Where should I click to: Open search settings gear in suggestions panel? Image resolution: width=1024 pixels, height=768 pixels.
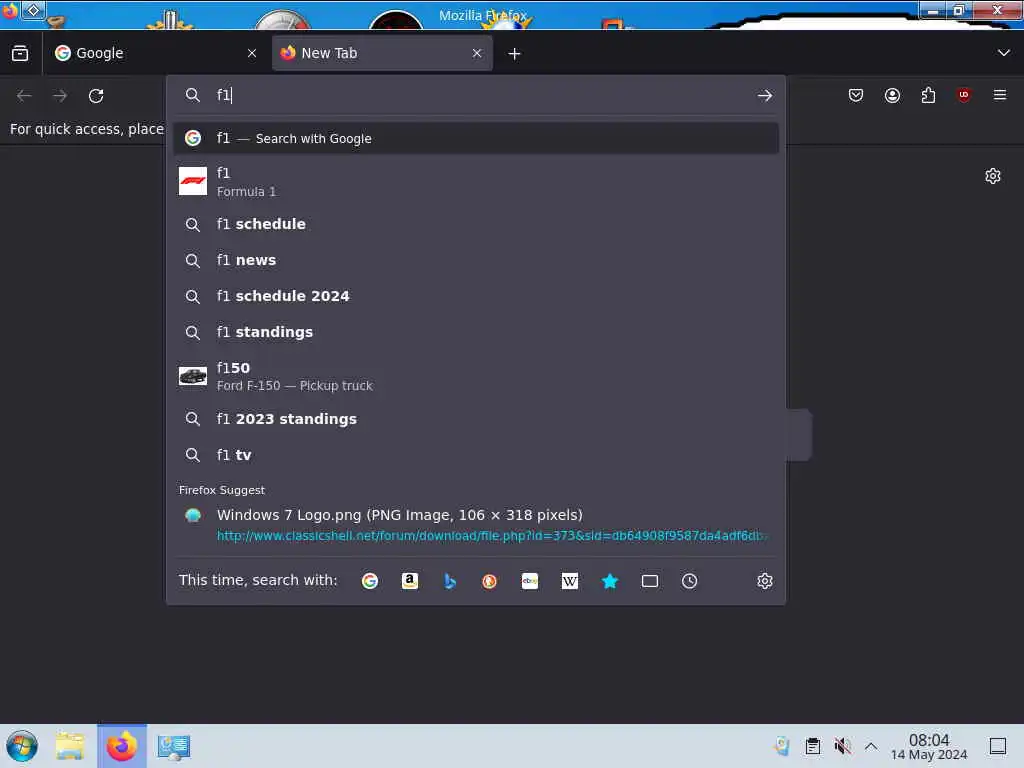tap(765, 581)
